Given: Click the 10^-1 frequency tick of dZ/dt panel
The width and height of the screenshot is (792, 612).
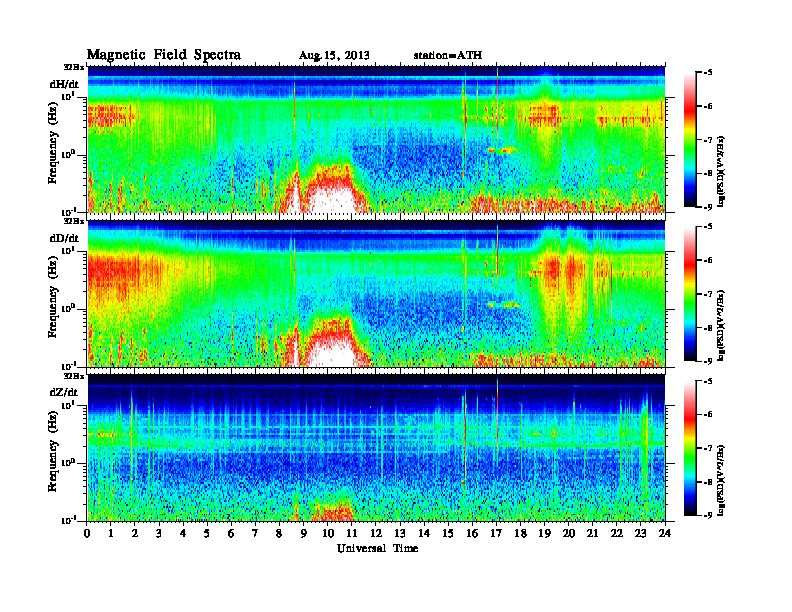Looking at the screenshot, I should click(x=68, y=520).
